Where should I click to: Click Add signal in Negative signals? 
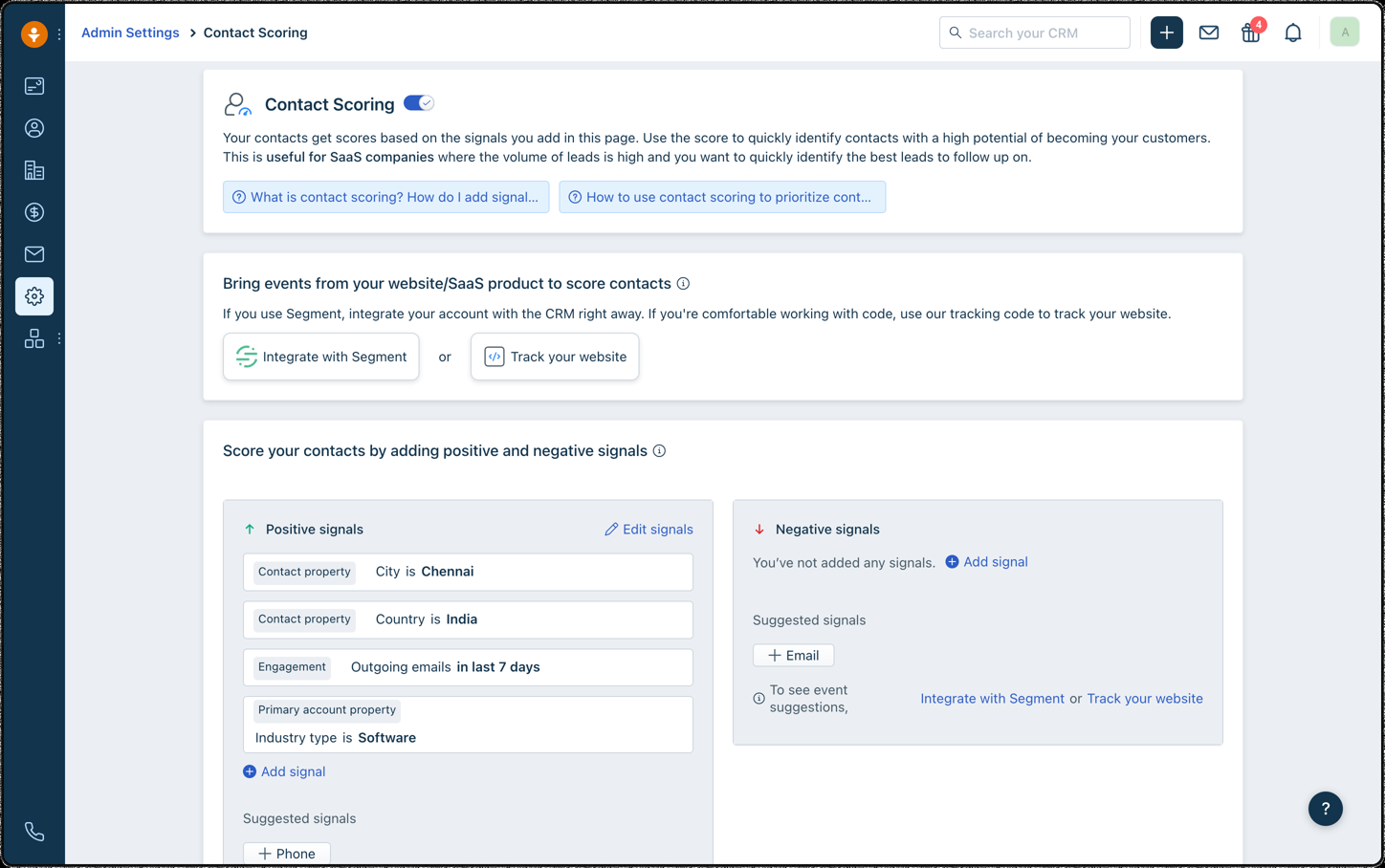[986, 562]
